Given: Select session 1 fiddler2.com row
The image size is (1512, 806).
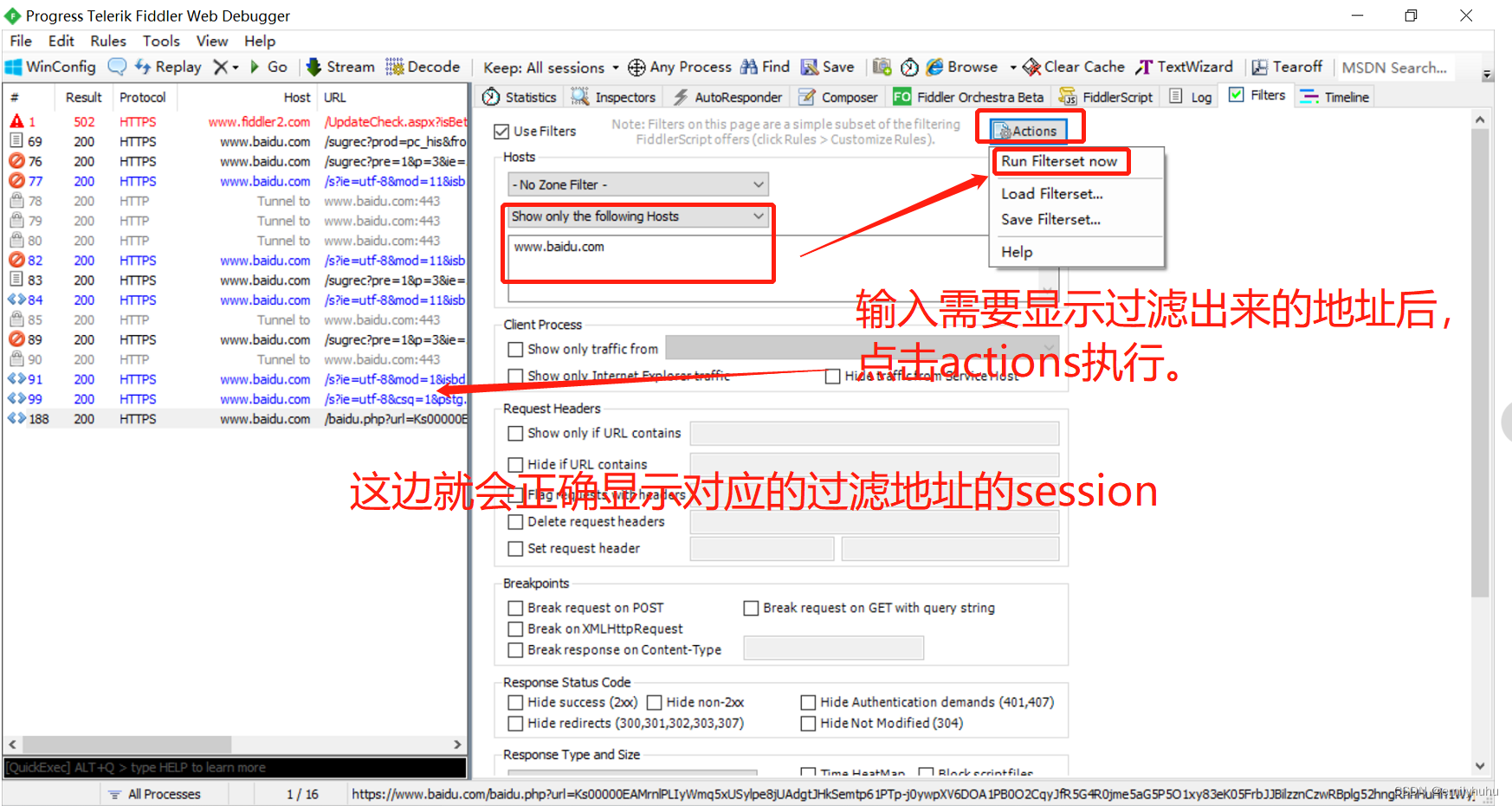Looking at the screenshot, I should pyautogui.click(x=236, y=122).
